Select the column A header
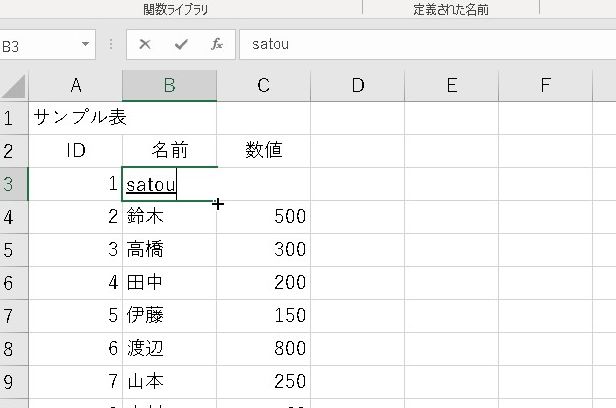This screenshot has height=408, width=616. (x=75, y=85)
